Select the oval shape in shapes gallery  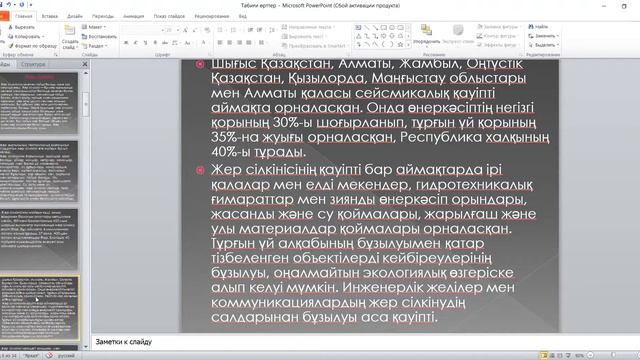point(392,27)
